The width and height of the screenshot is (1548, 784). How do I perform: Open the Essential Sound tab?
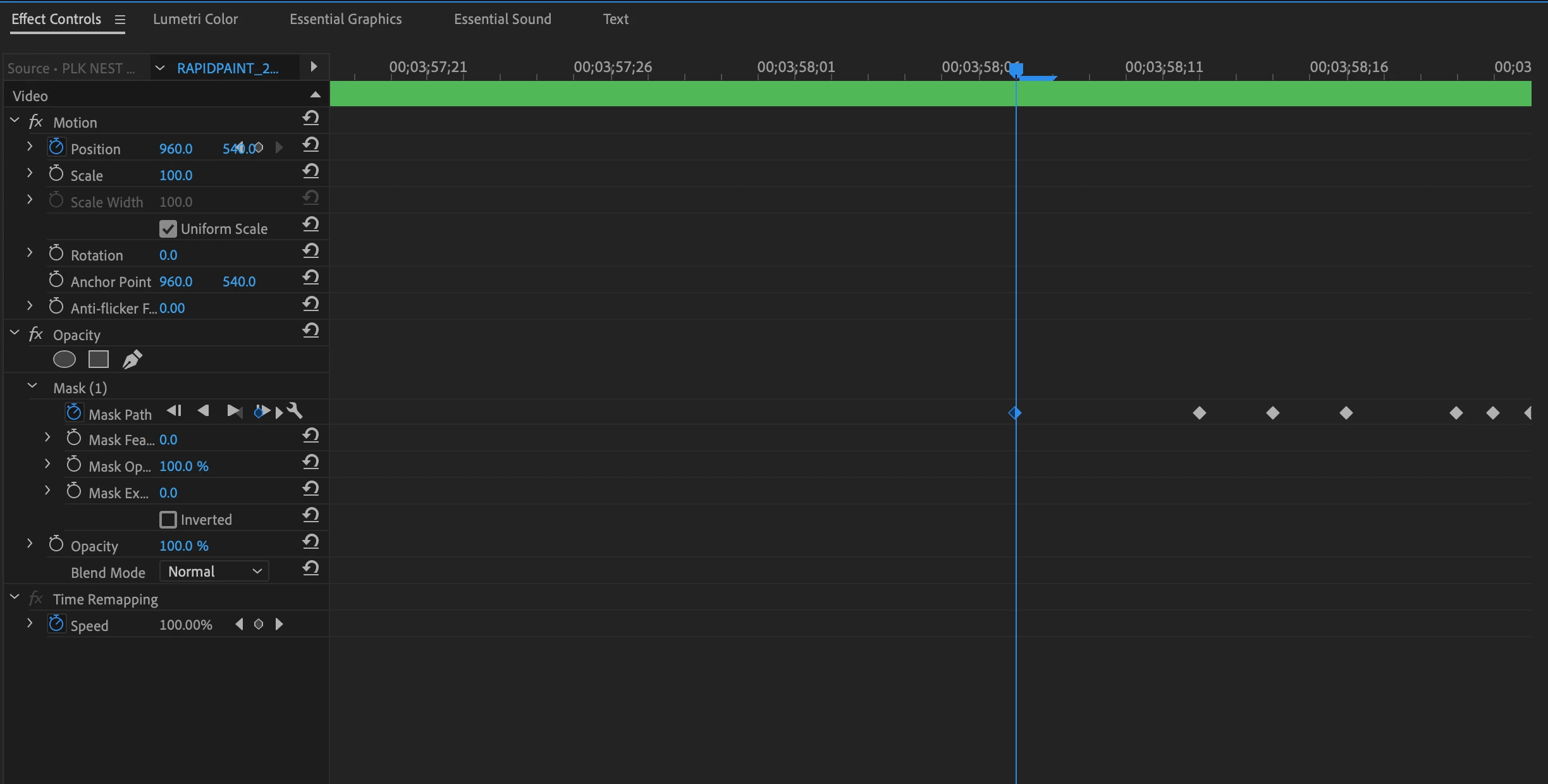point(502,19)
